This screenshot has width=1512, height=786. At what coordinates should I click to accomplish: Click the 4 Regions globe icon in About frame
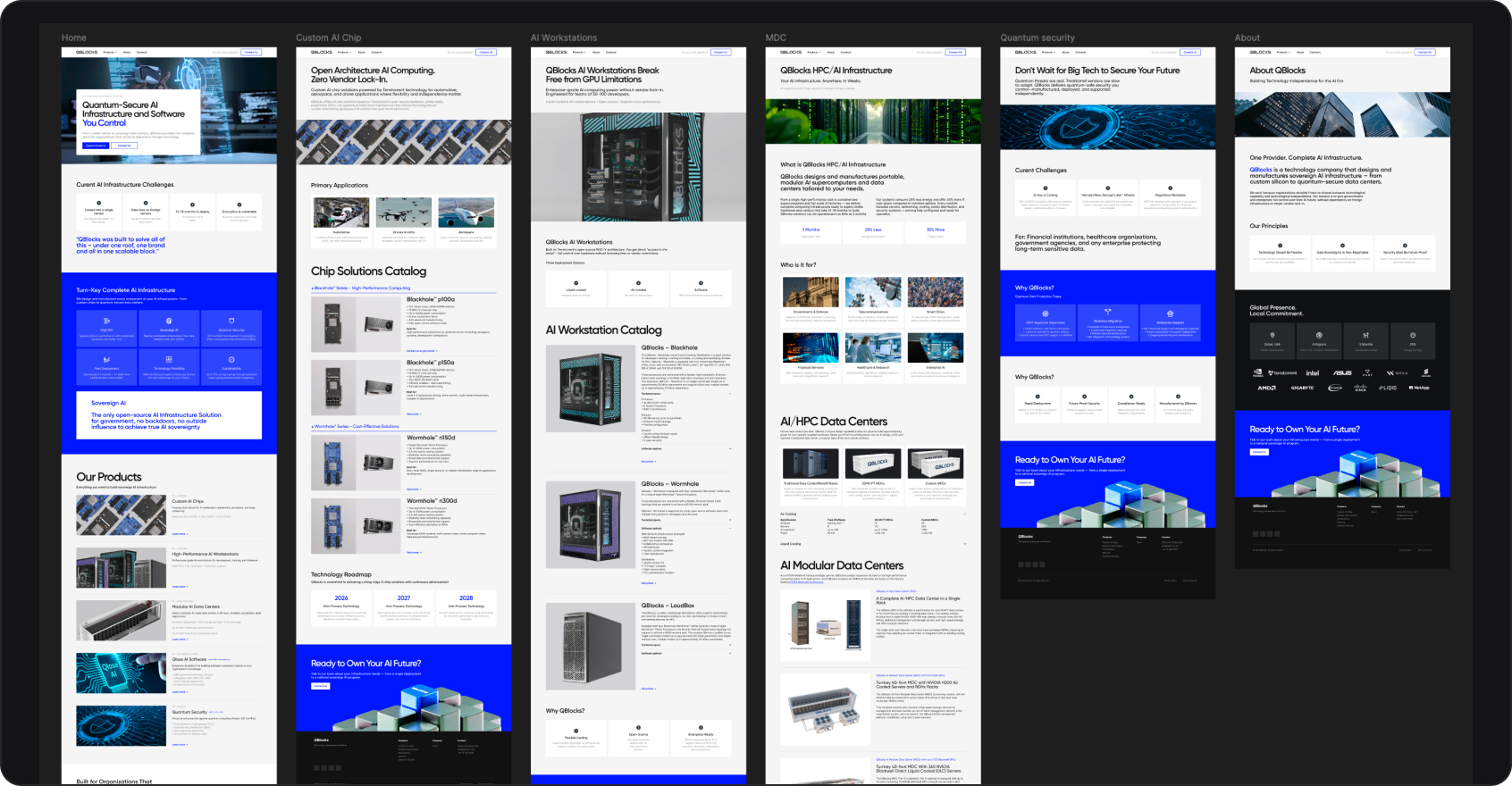click(x=1319, y=336)
